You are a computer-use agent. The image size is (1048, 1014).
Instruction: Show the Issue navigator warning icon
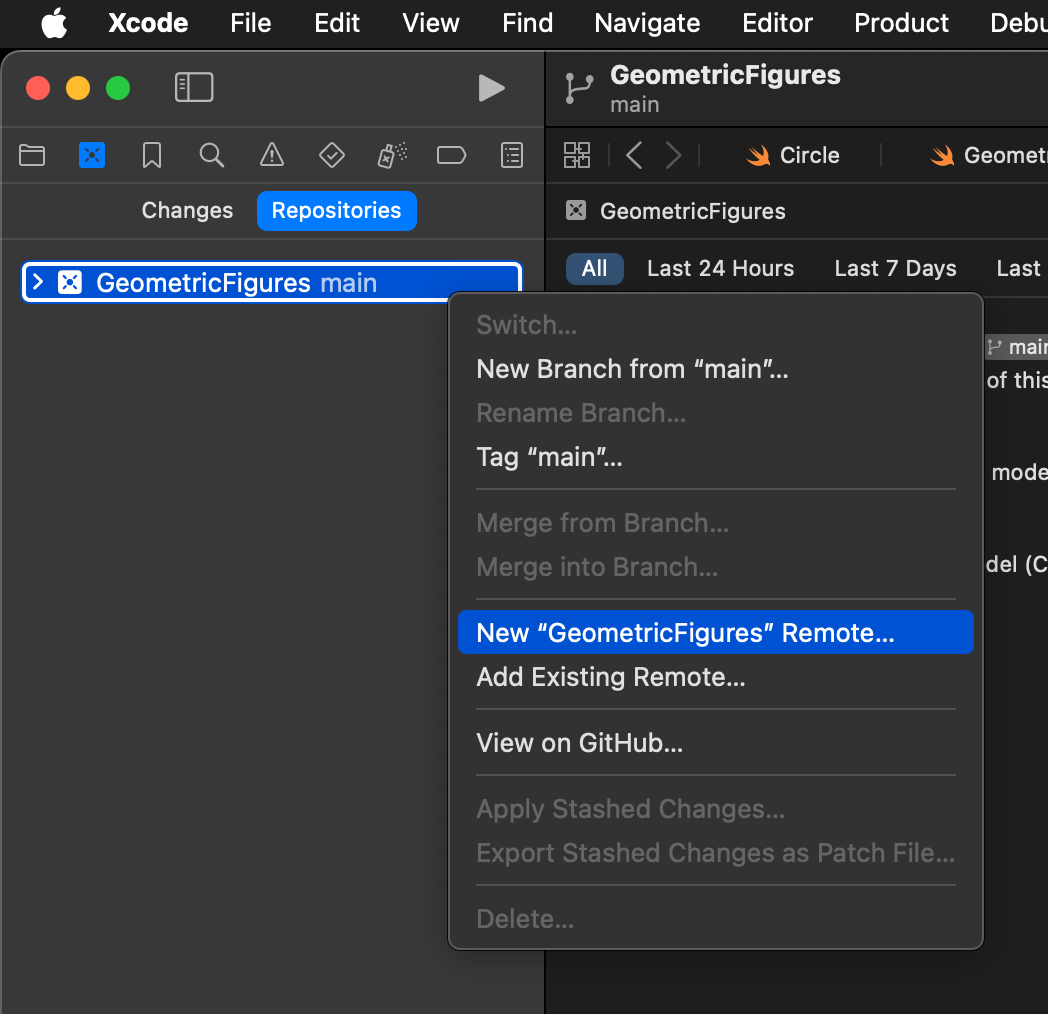[x=271, y=155]
